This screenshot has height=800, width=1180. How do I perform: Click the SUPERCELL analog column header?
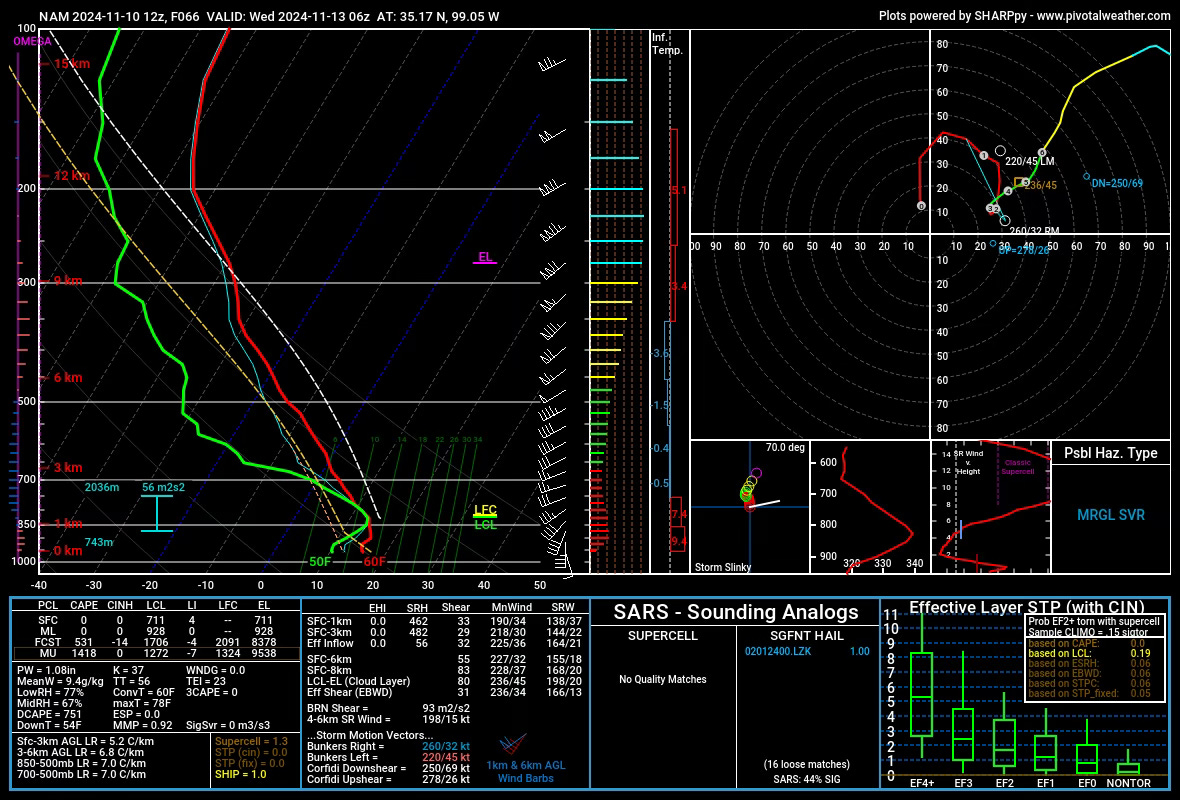coord(663,636)
